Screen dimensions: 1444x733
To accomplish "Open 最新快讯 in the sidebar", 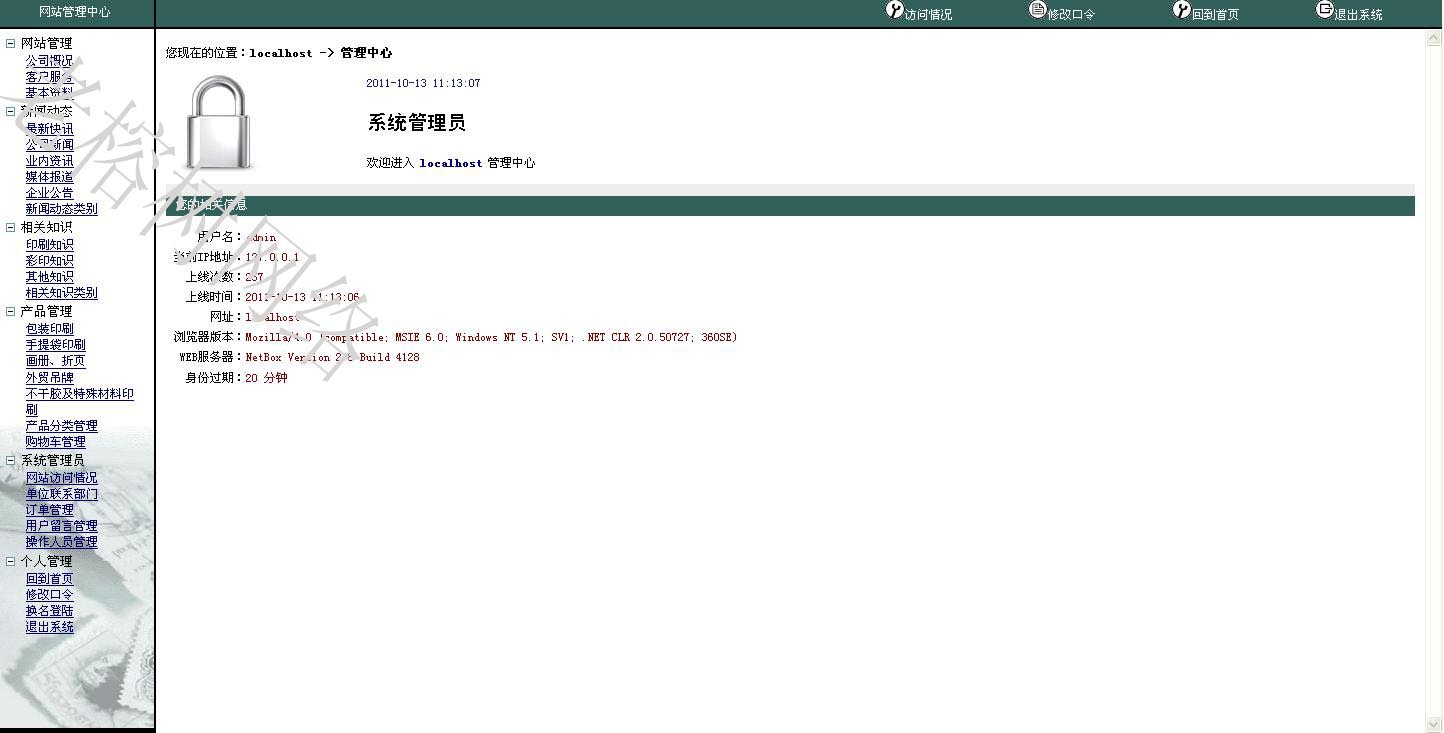I will (49, 129).
